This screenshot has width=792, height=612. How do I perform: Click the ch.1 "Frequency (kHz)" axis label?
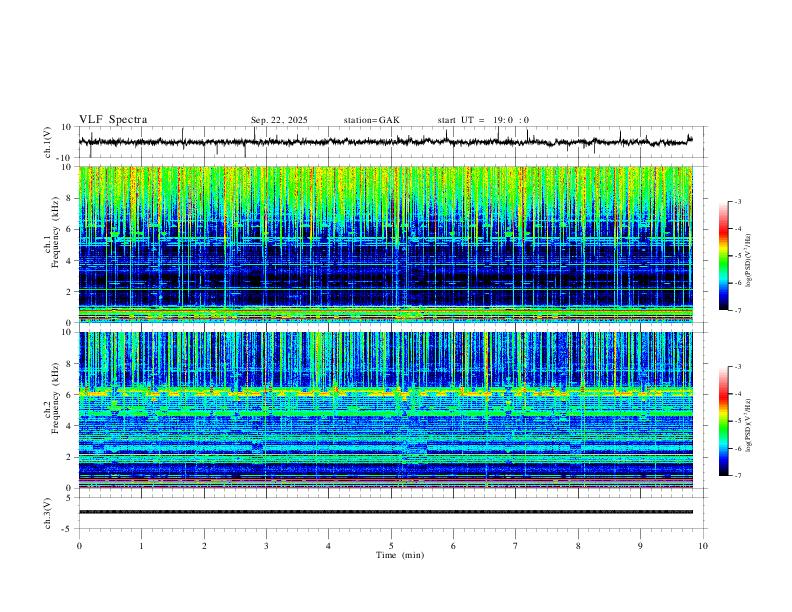click(55, 232)
